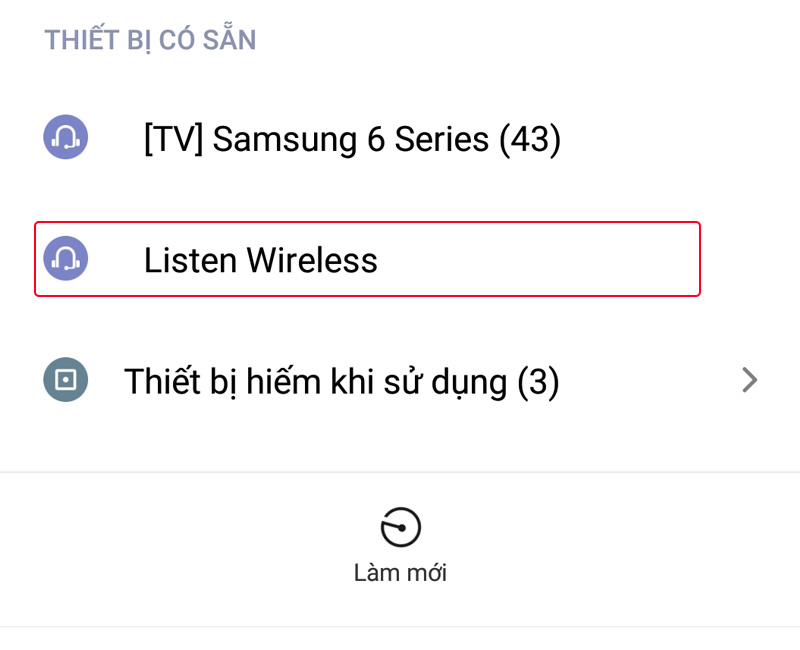Tap the gray rarely used devices group icon
Image resolution: width=800 pixels, height=650 pixels.
(x=66, y=380)
